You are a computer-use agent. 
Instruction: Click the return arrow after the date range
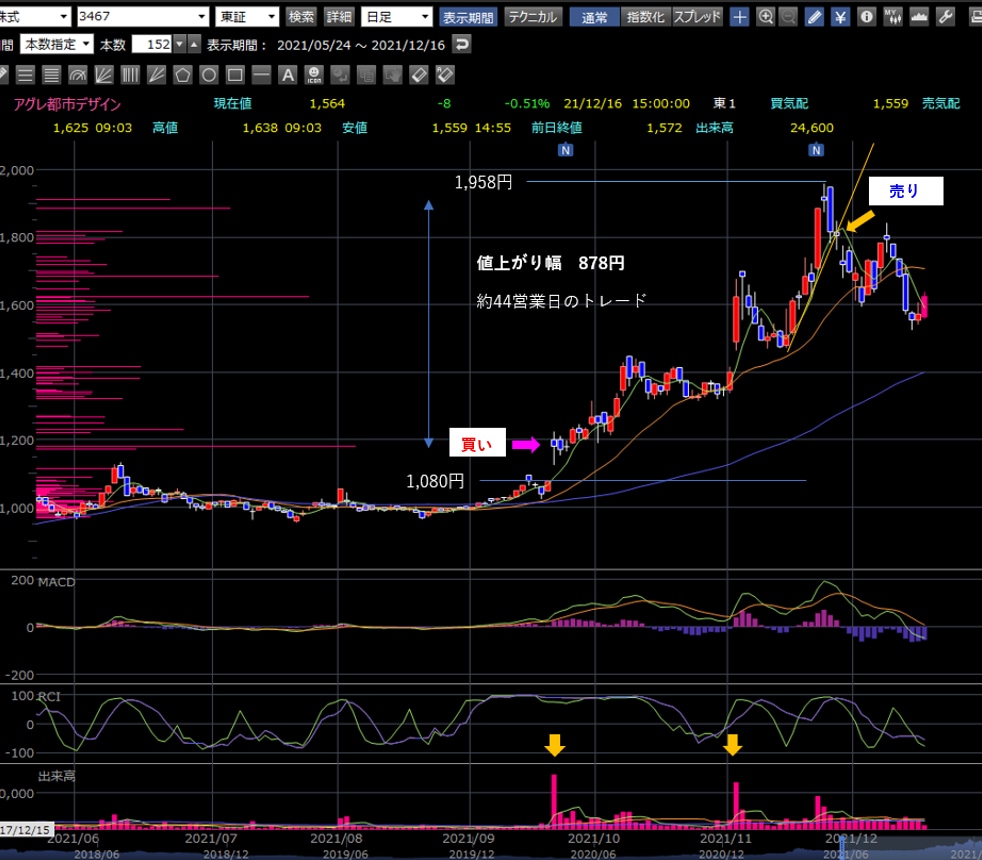point(462,44)
